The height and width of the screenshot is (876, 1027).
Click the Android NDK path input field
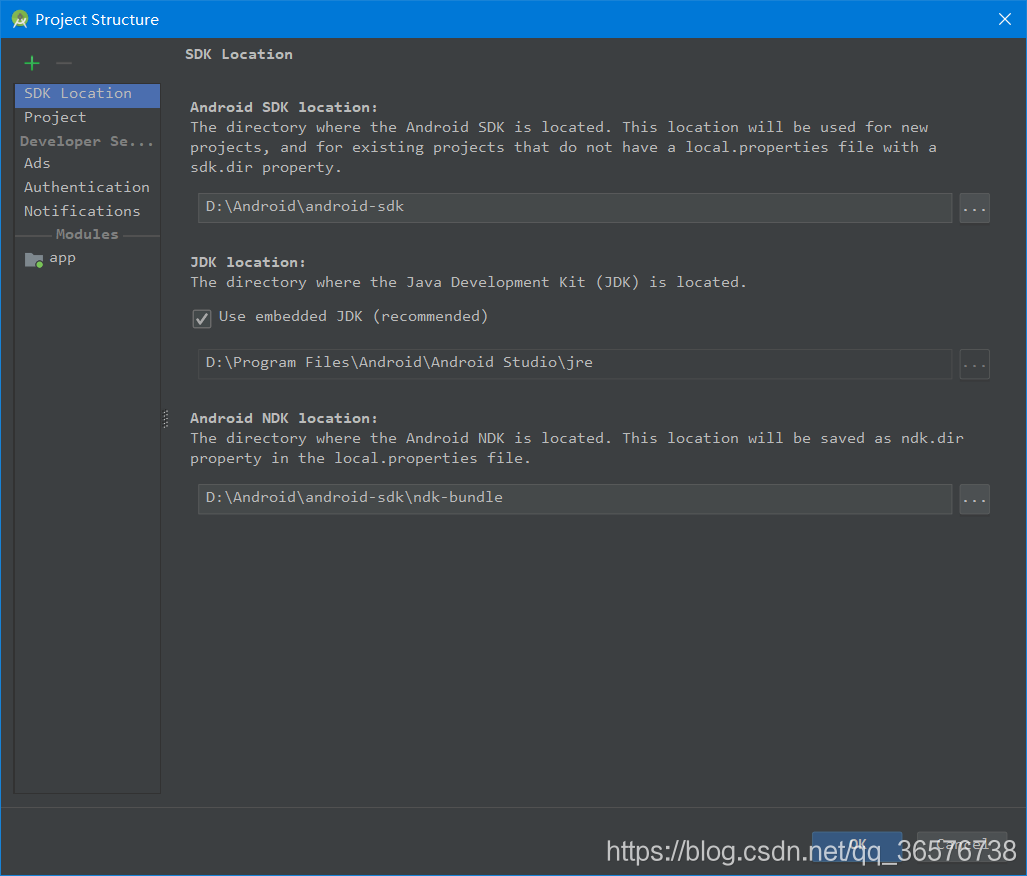point(574,499)
